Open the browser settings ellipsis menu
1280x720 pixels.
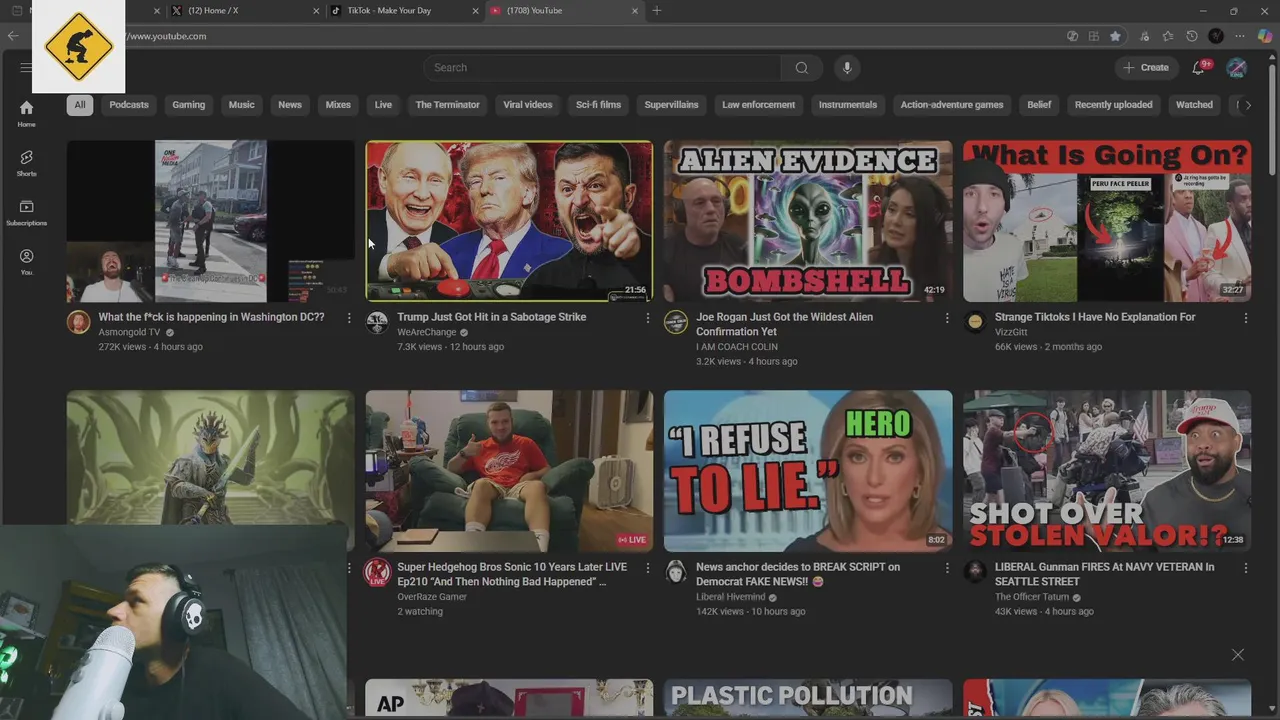1240,36
